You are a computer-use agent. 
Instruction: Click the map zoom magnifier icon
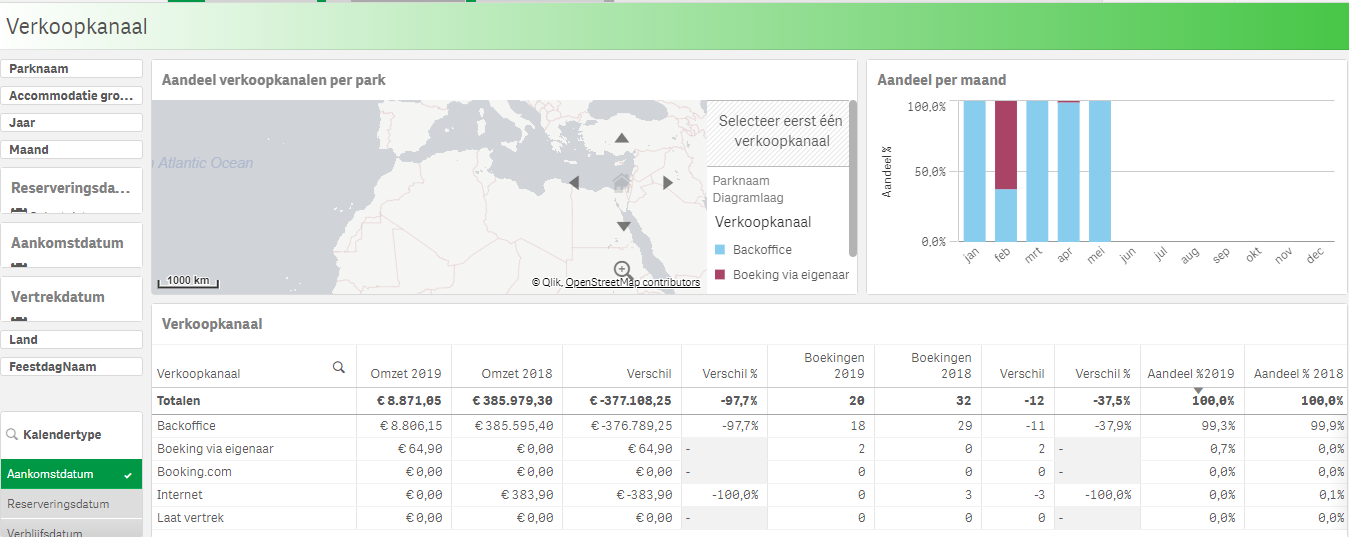[623, 269]
